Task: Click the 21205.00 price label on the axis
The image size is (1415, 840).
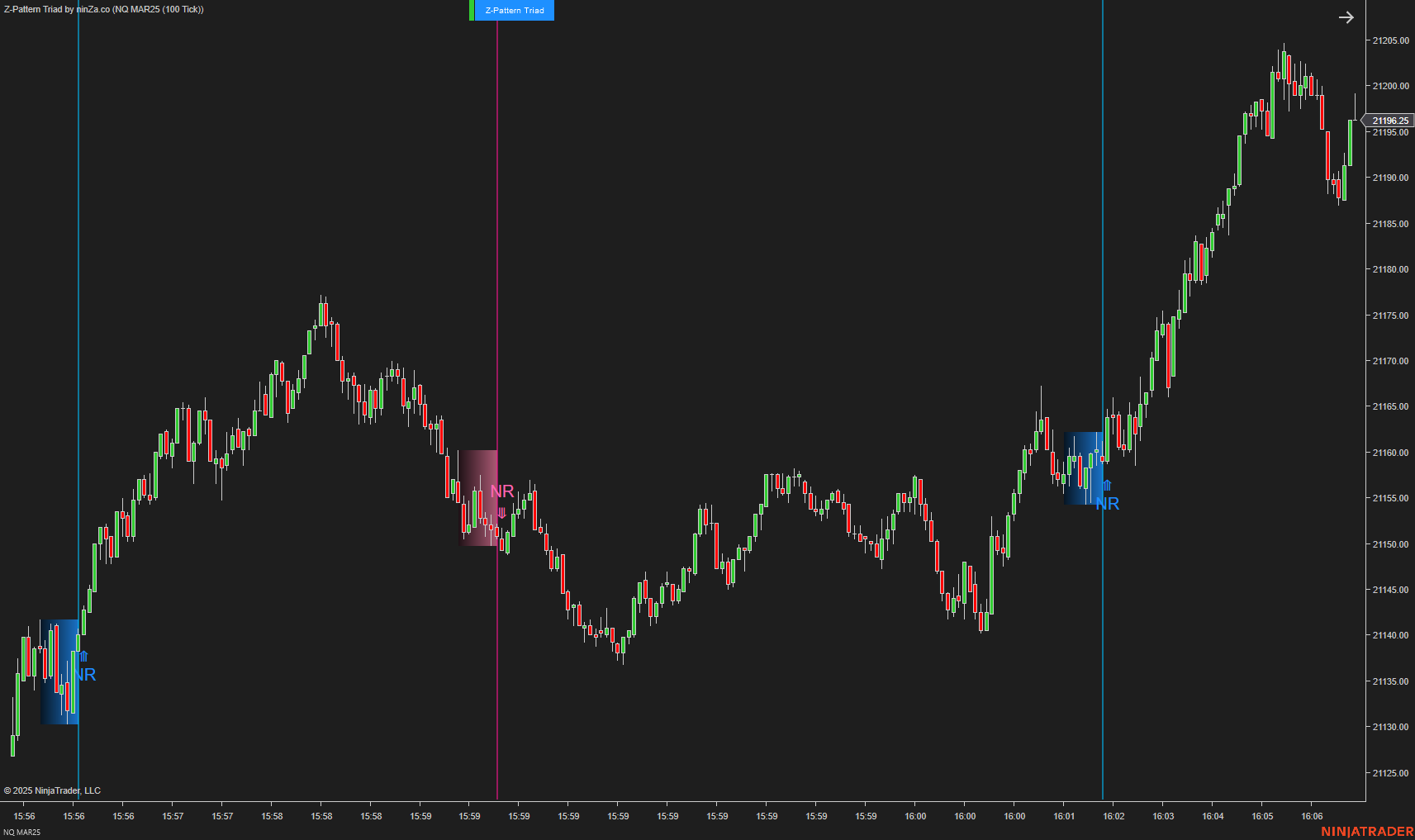Action: (1390, 40)
